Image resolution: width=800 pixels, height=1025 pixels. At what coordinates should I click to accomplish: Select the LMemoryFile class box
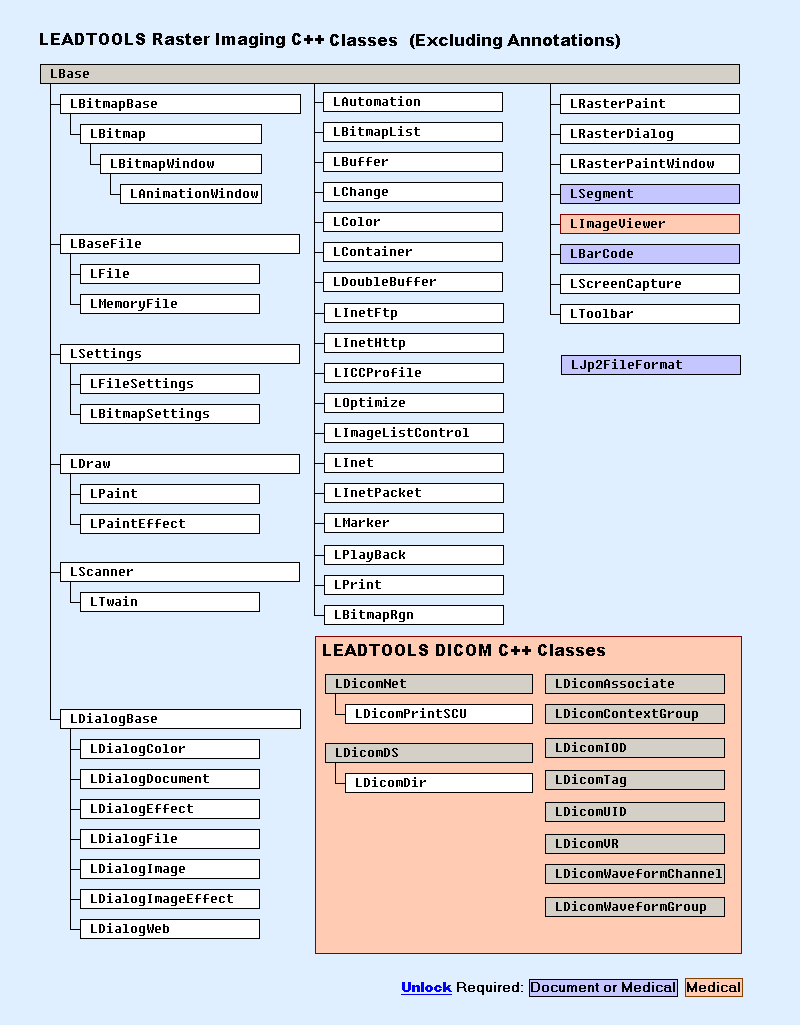pyautogui.click(x=170, y=304)
